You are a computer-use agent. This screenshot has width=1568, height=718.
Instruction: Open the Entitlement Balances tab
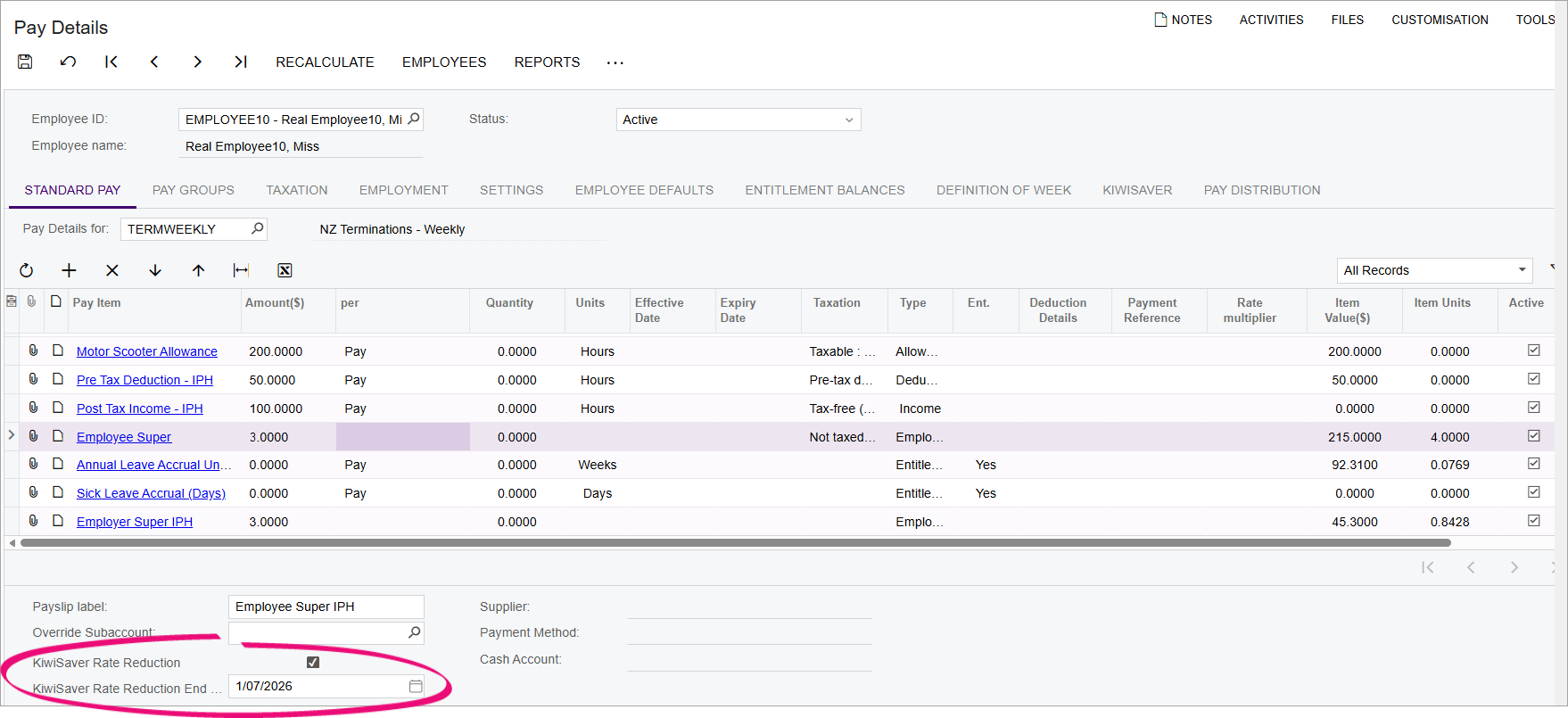824,190
